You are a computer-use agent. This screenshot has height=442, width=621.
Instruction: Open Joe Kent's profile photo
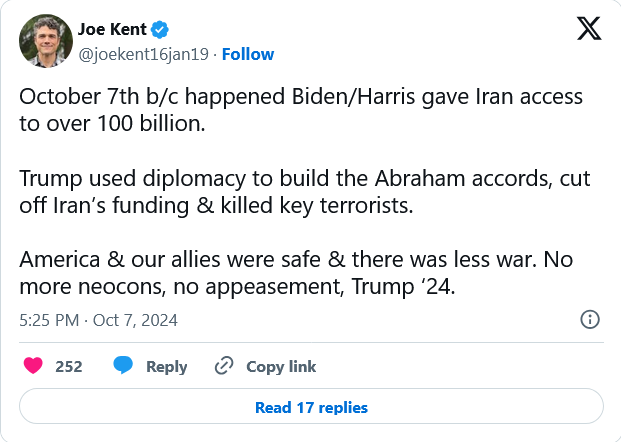coord(43,41)
